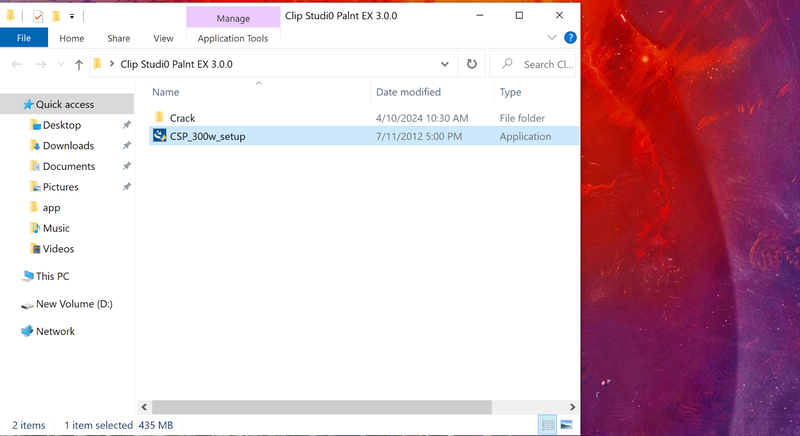This screenshot has width=800, height=436.
Task: Click the CSP_300w_setup application icon
Action: tap(160, 135)
